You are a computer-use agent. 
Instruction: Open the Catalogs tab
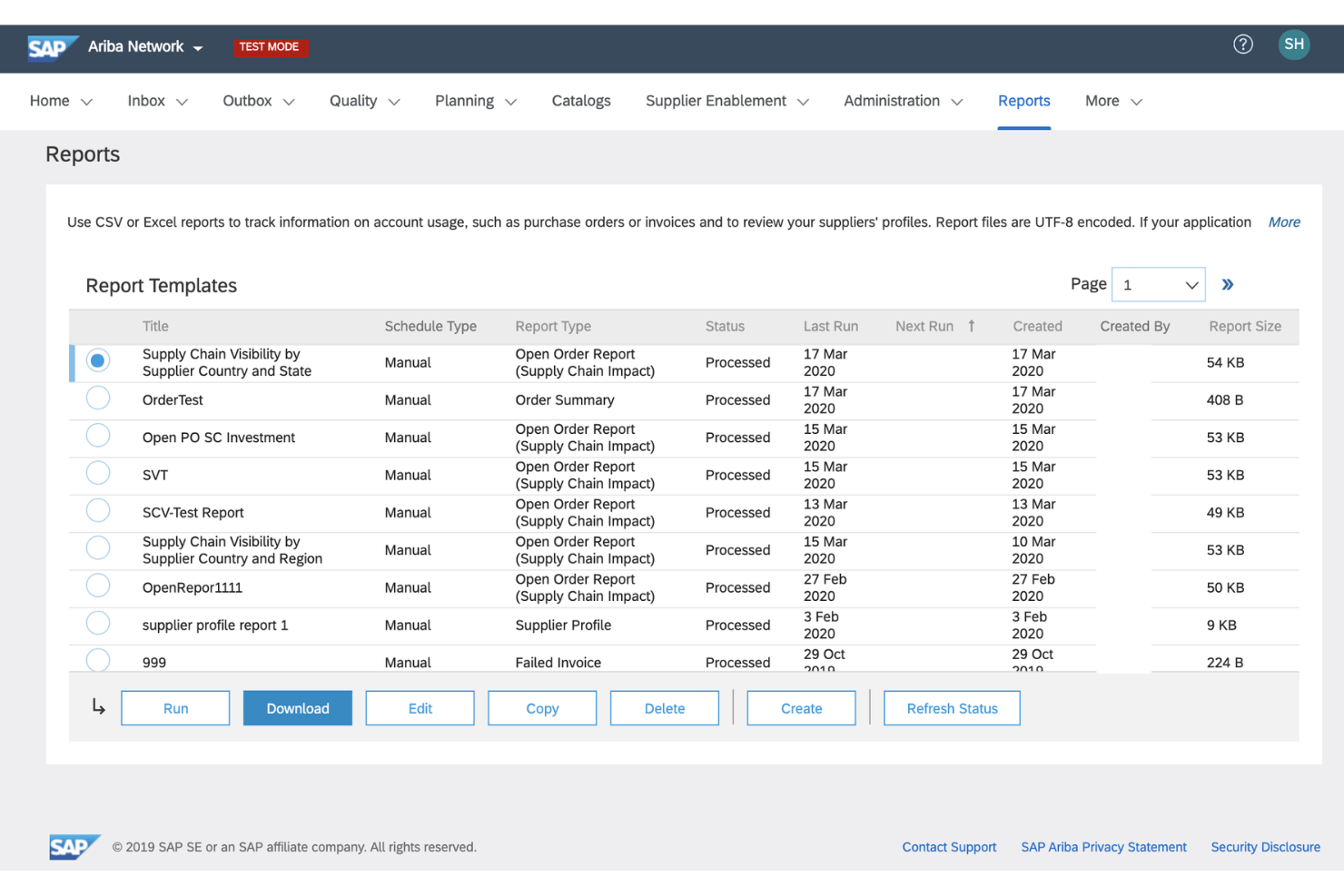581,101
